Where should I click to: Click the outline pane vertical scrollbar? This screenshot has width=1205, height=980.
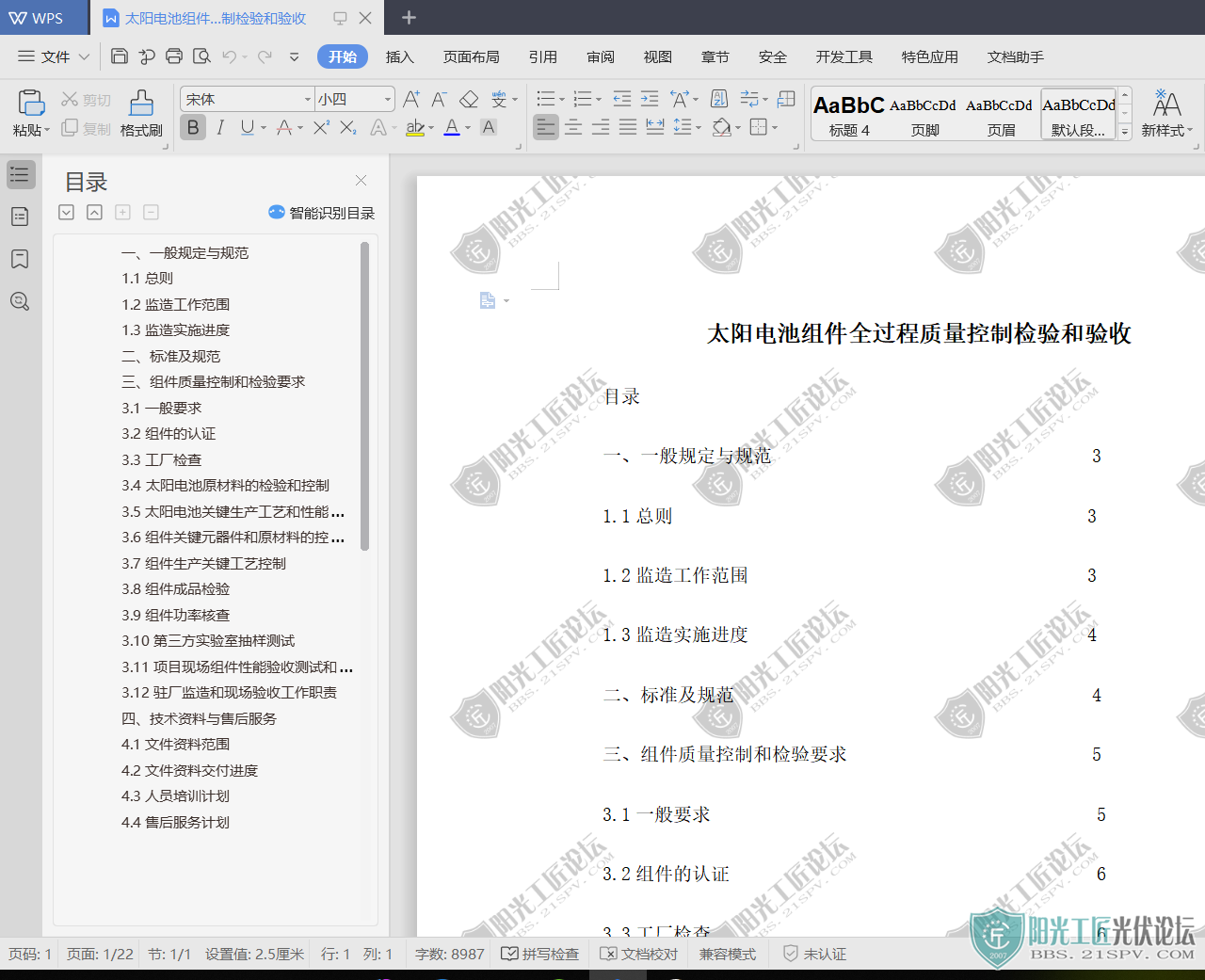point(364,395)
